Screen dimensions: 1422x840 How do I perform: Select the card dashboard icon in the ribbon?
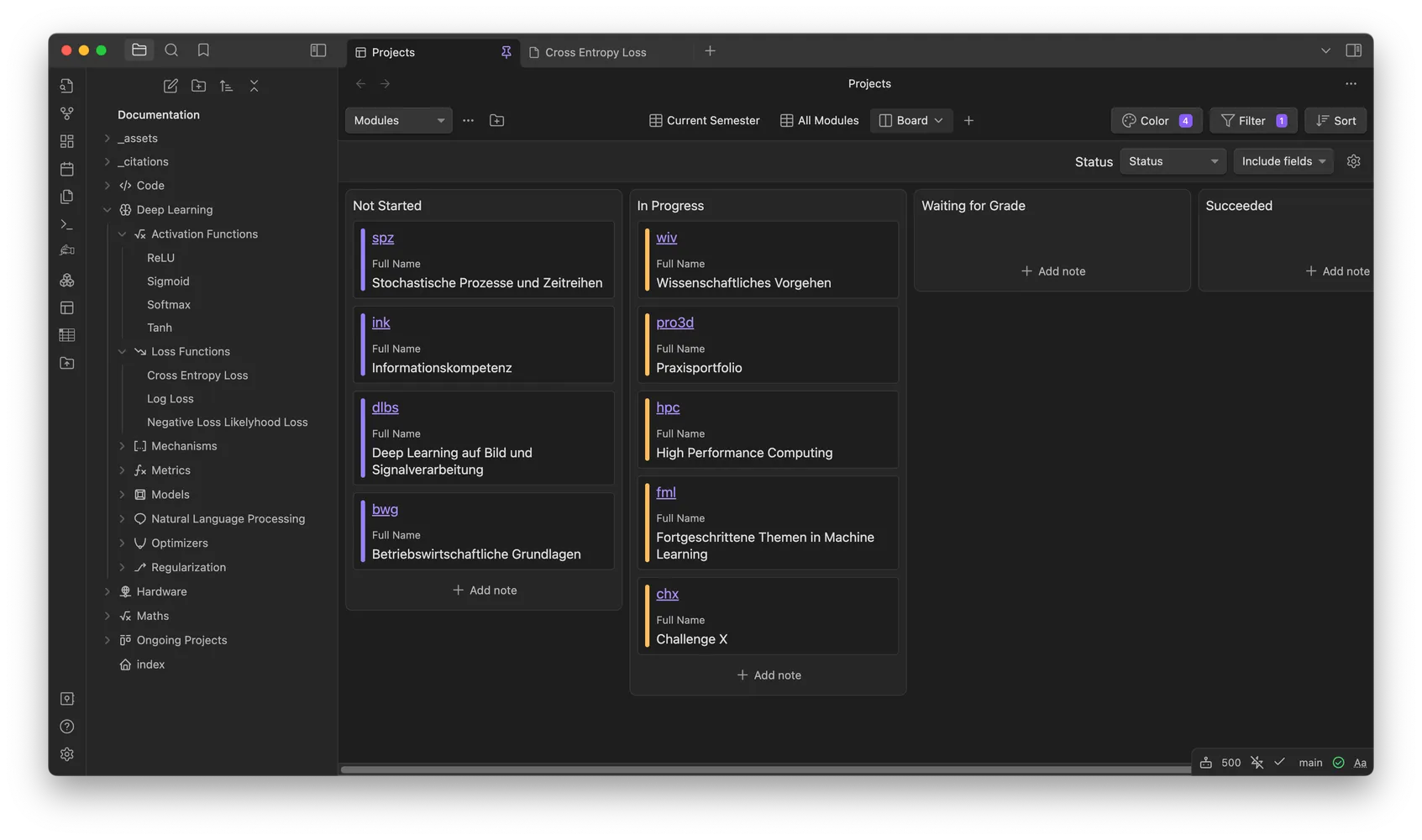66,141
